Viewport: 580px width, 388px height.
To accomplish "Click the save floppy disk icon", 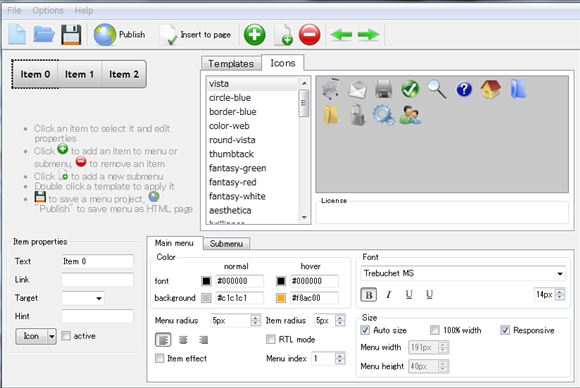I will [x=71, y=35].
